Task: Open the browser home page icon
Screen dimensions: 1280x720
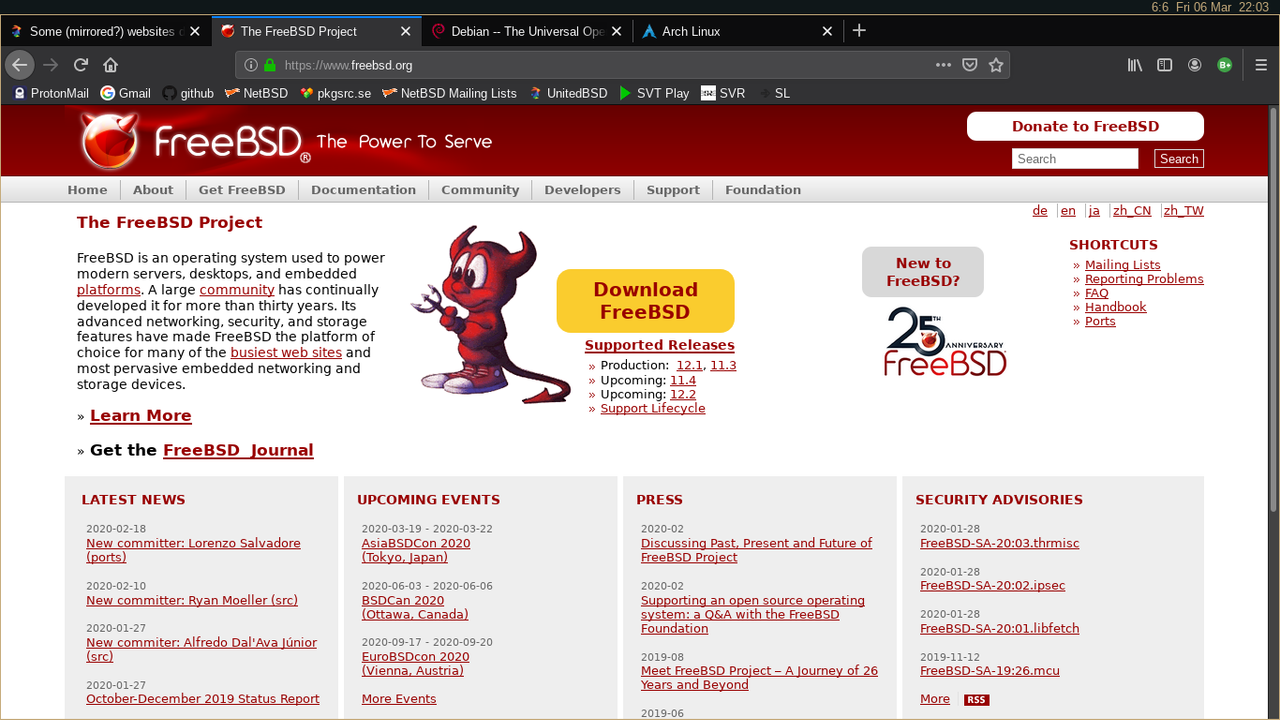Action: (x=111, y=65)
